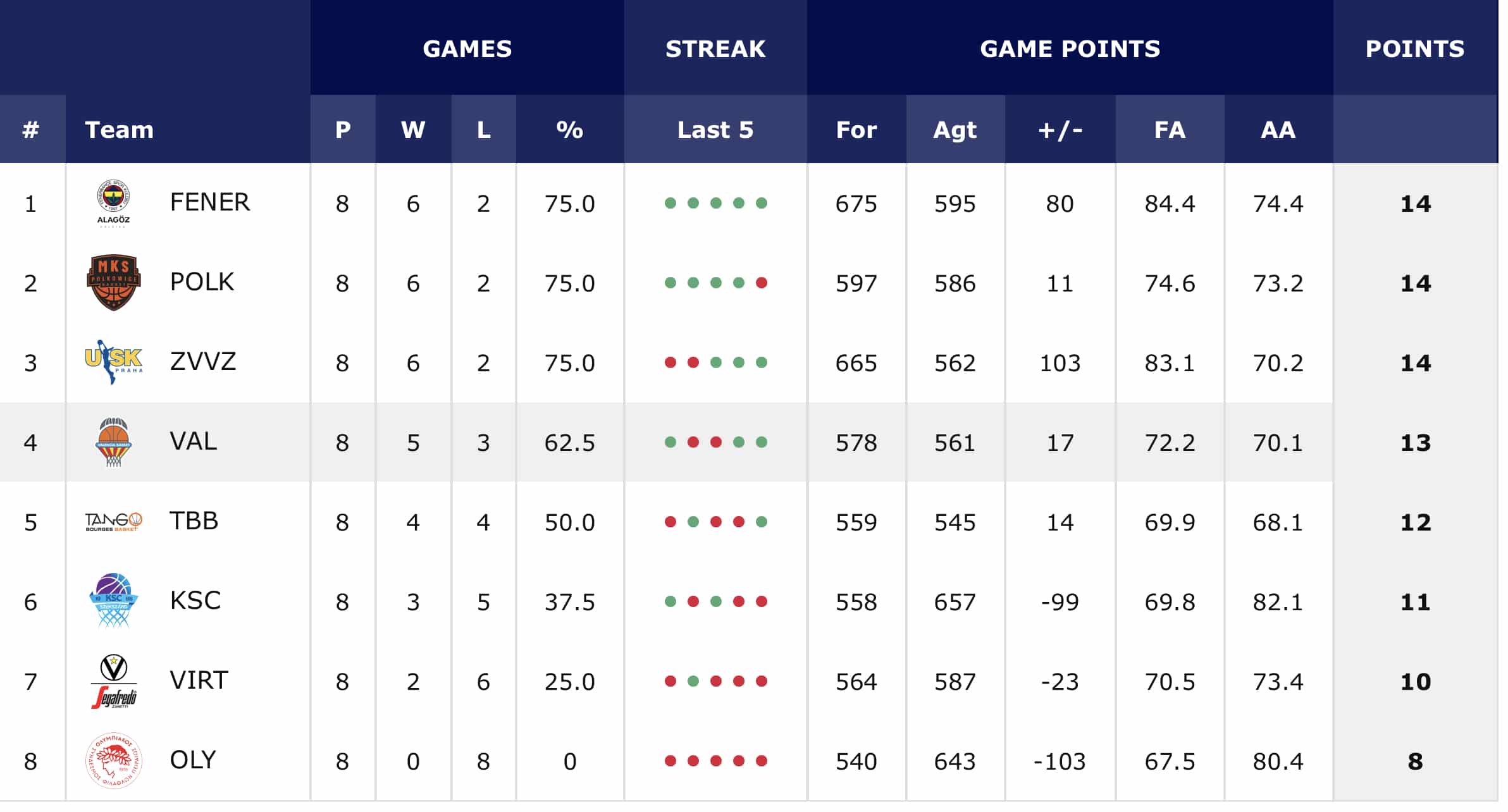Click the POINTS header
Image resolution: width=1508 pixels, height=812 pixels.
1415,49
